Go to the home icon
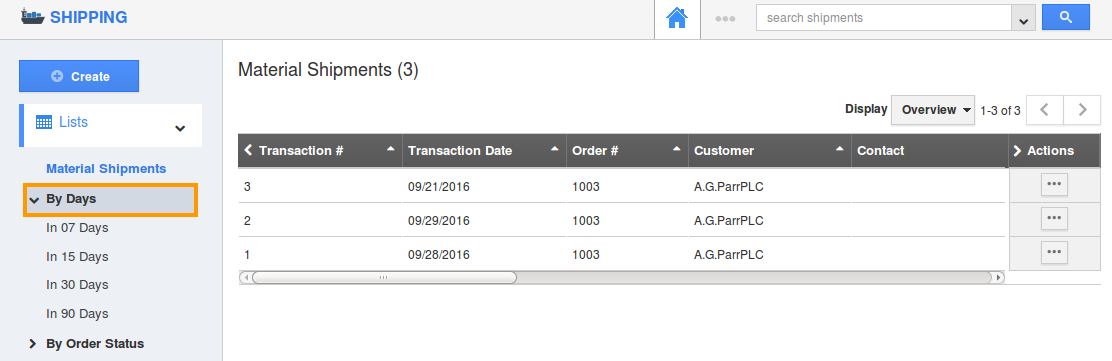This screenshot has width=1112, height=361. coord(677,18)
